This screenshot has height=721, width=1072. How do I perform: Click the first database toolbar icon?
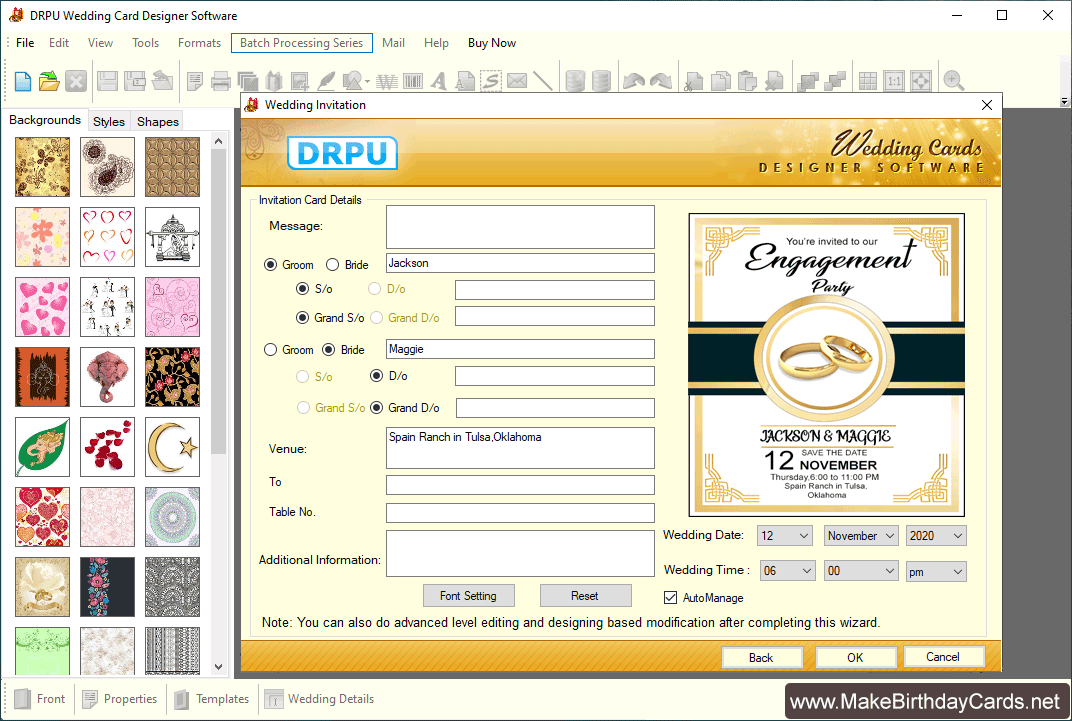pyautogui.click(x=575, y=81)
